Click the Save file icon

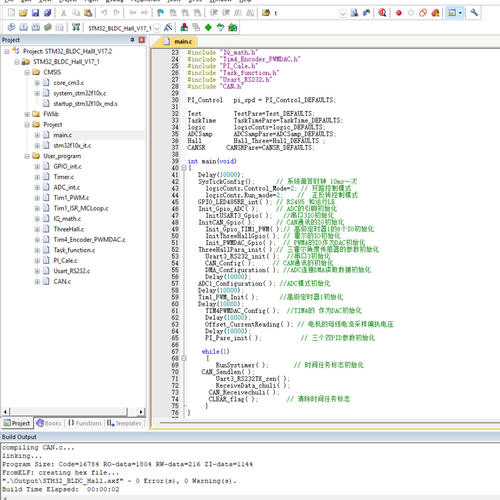point(35,13)
